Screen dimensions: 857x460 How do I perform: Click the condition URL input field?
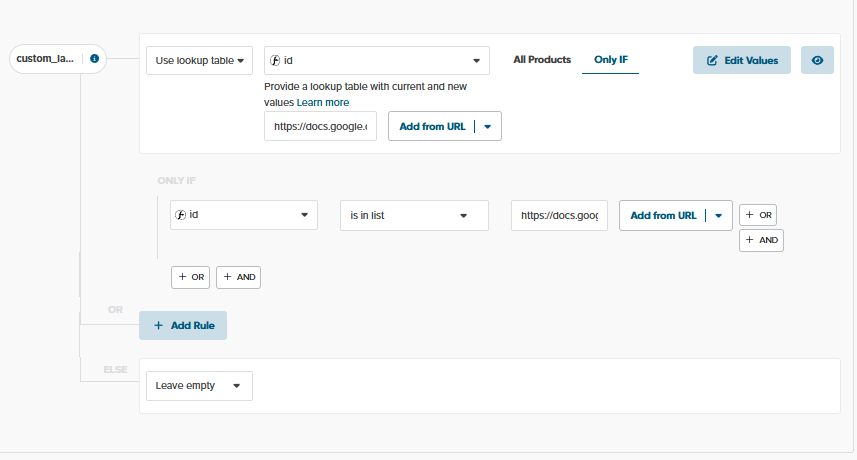click(x=558, y=215)
